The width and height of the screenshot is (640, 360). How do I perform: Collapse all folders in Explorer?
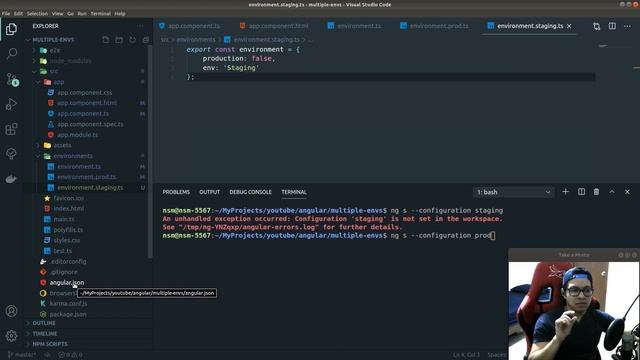[x=146, y=40]
